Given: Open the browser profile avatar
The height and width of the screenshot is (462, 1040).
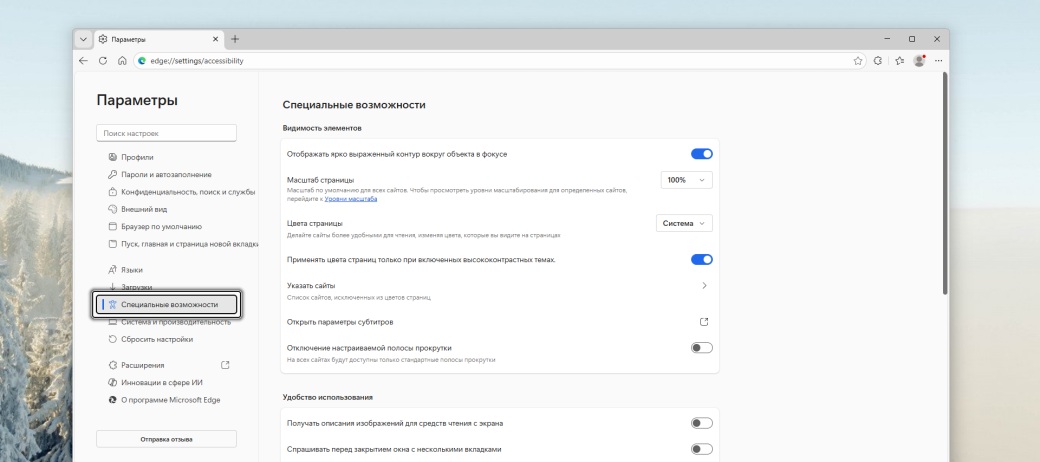Looking at the screenshot, I should 919,60.
